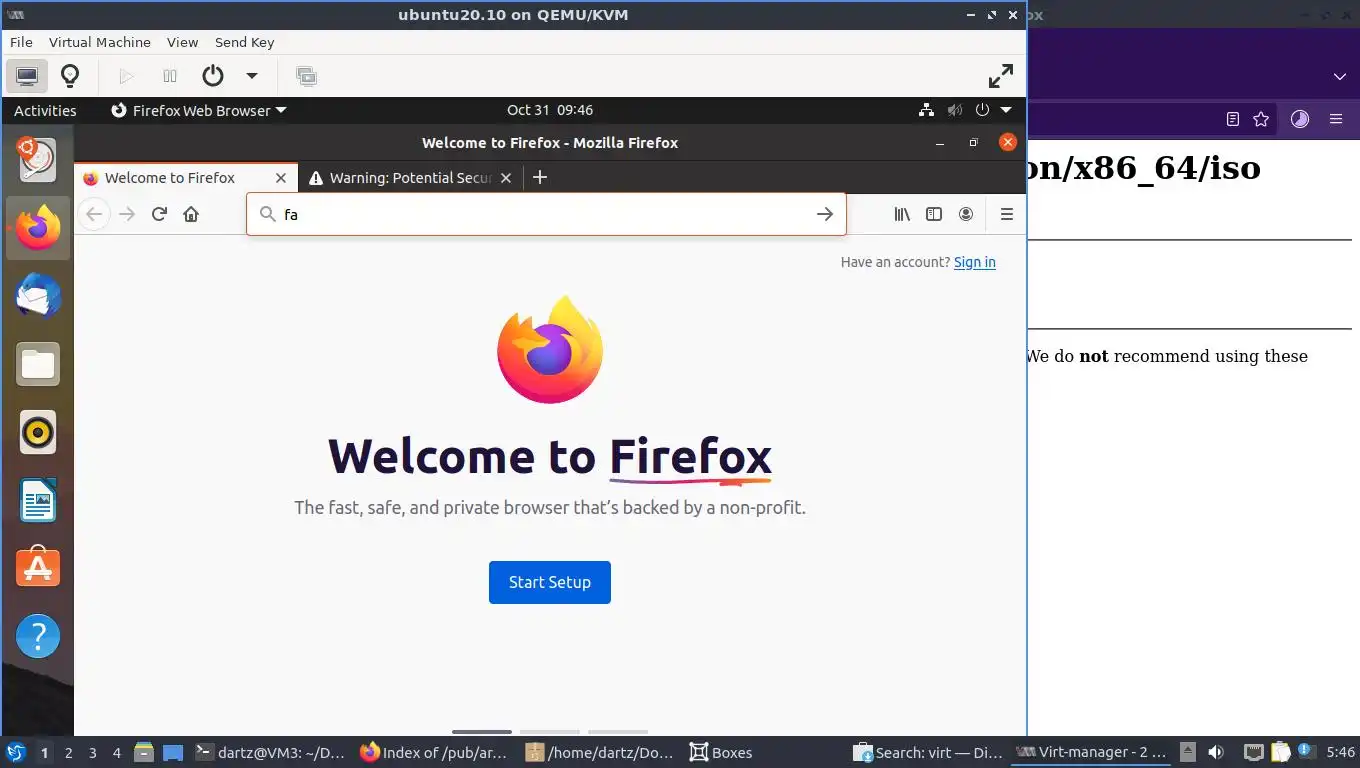Open the Files manager from dock
The image size is (1360, 768).
38,364
